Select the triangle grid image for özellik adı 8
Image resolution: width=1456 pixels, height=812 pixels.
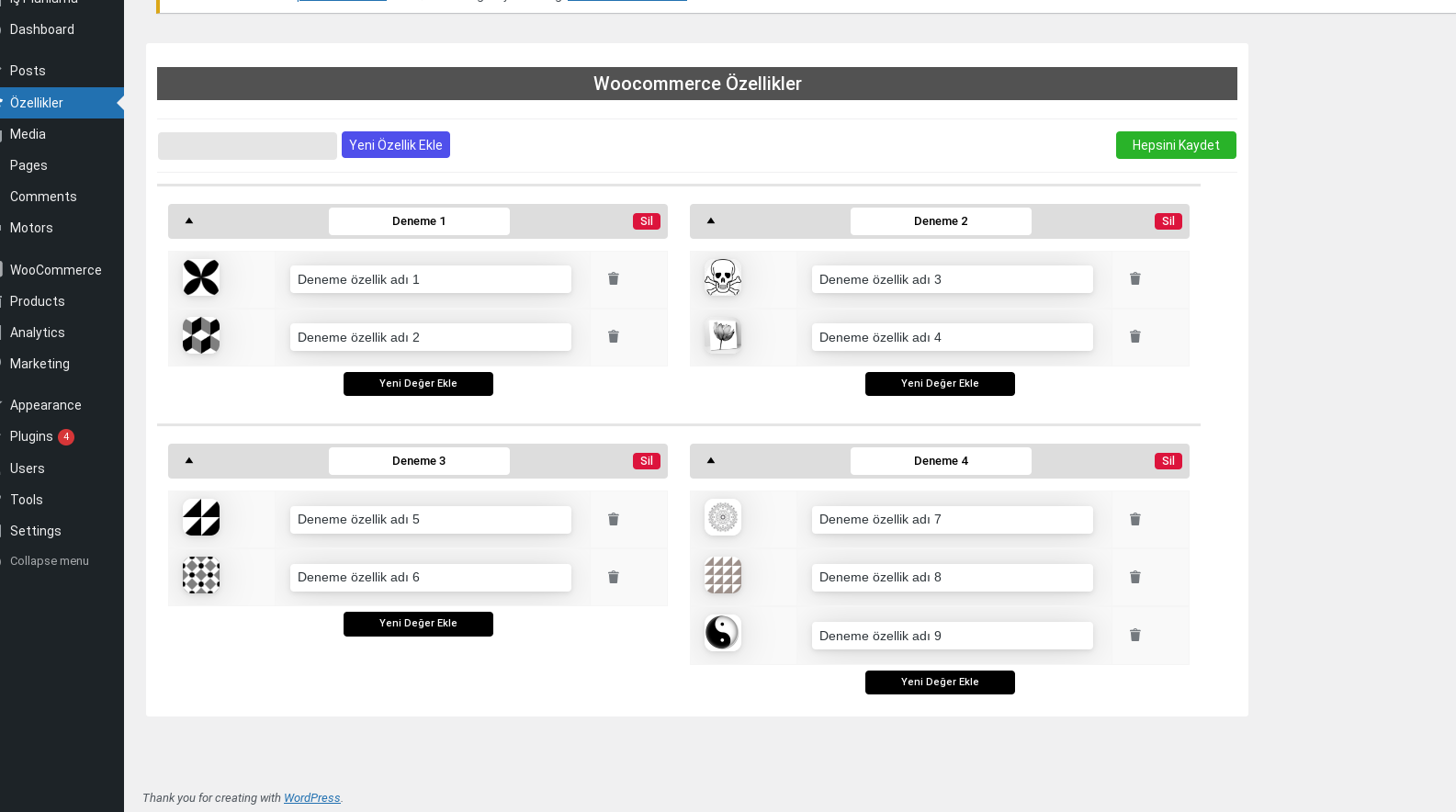point(723,575)
